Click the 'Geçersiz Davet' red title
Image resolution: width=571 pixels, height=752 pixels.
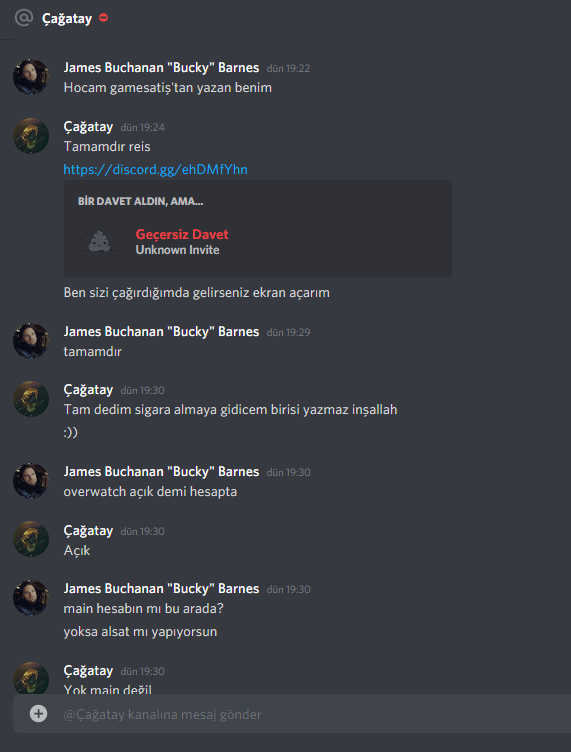coord(182,235)
